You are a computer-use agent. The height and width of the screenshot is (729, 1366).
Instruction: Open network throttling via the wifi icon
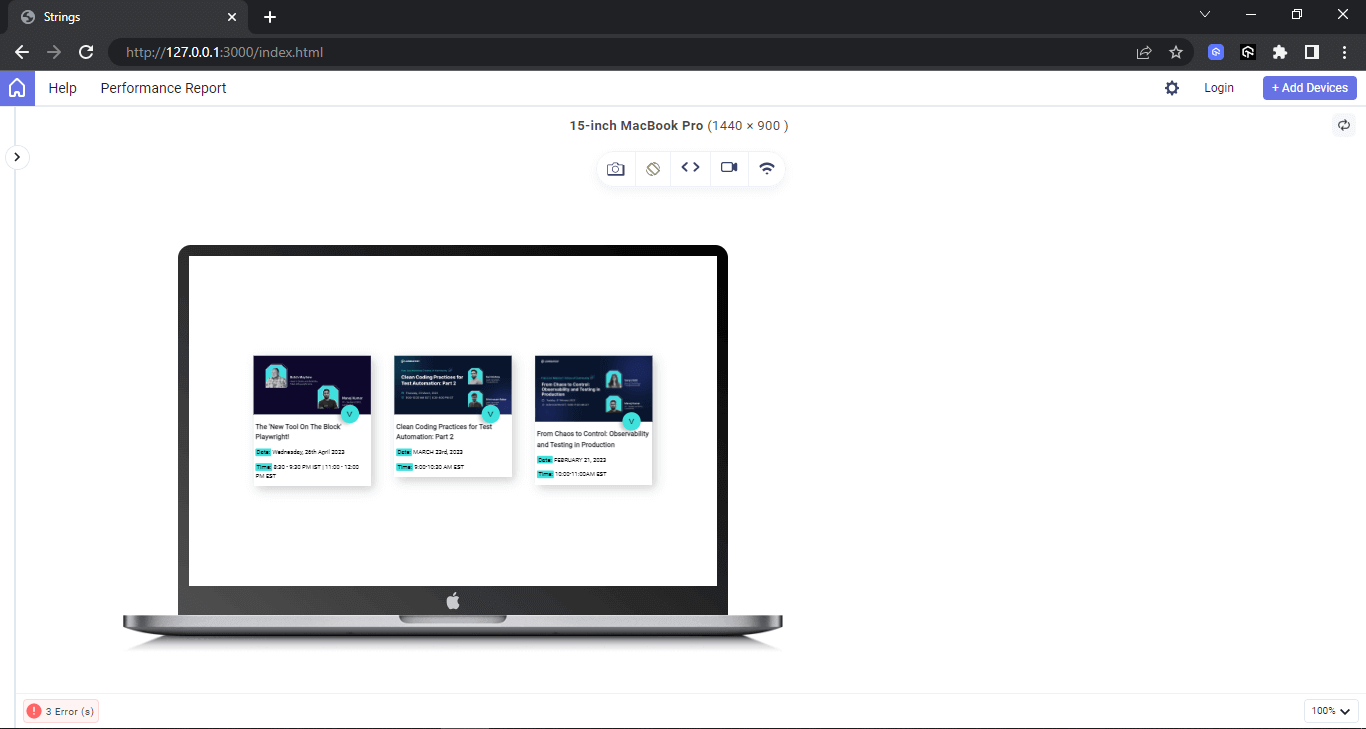click(766, 168)
